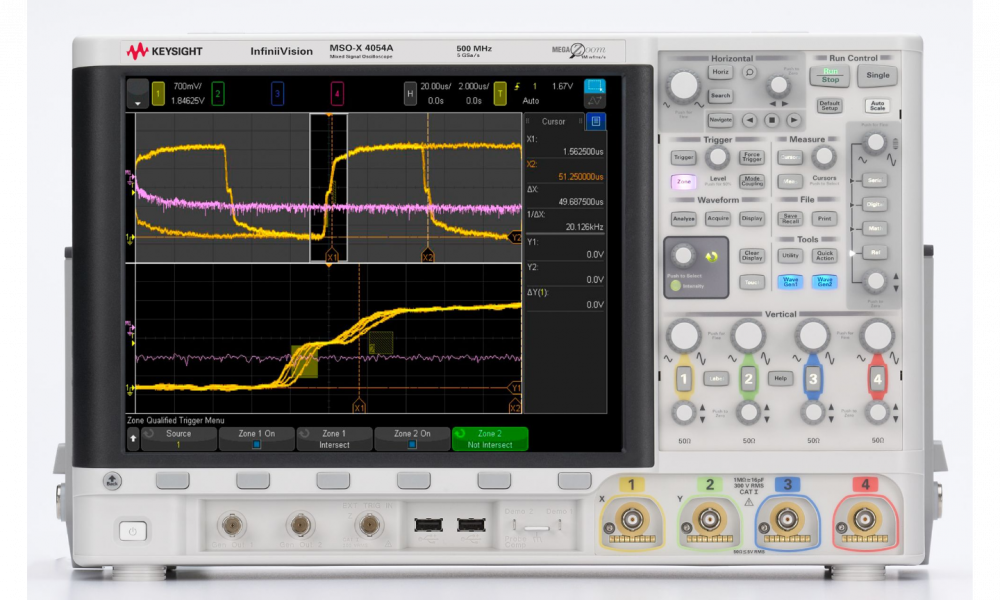Open the main menu dropdown arrow at screen top-left

(137, 94)
